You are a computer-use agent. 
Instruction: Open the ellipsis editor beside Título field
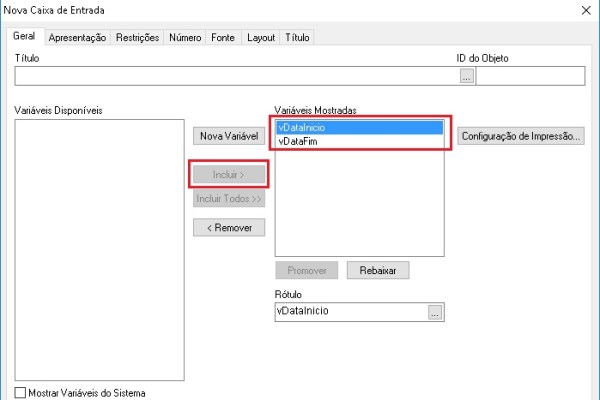click(465, 75)
